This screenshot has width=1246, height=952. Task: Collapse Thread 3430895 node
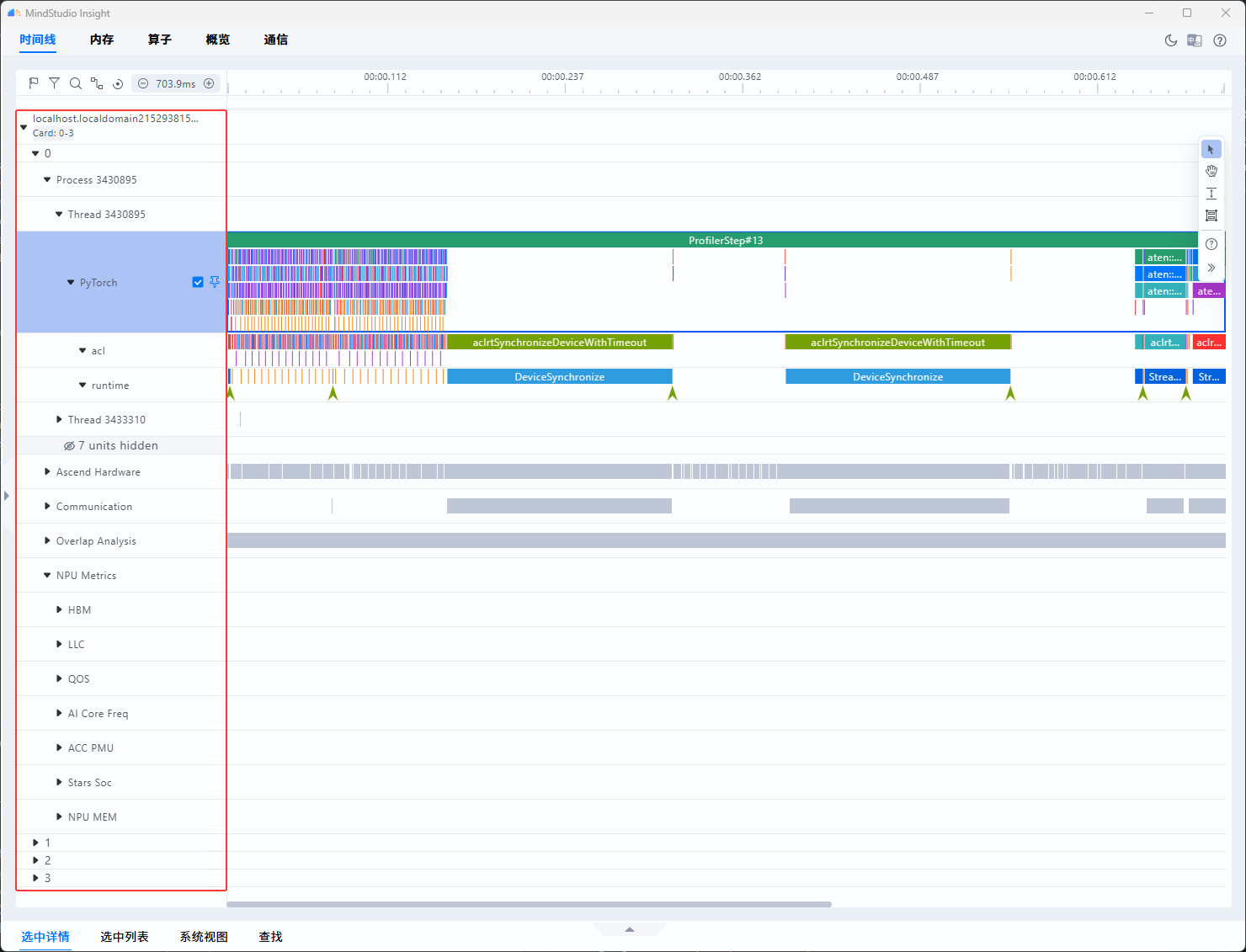[x=59, y=214]
